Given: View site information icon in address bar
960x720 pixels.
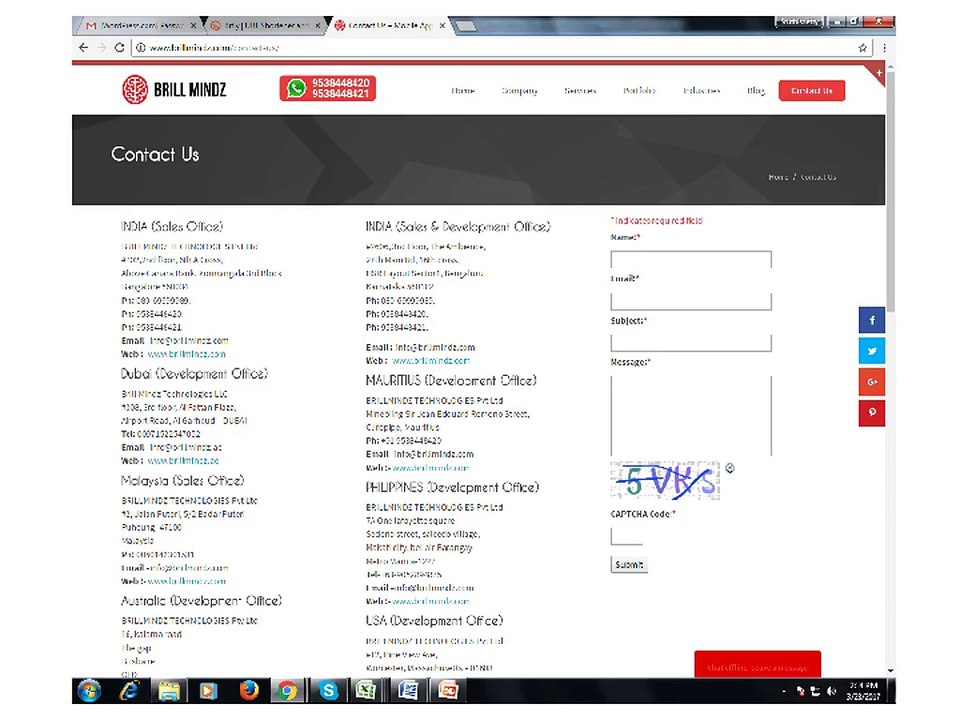Looking at the screenshot, I should (x=141, y=47).
